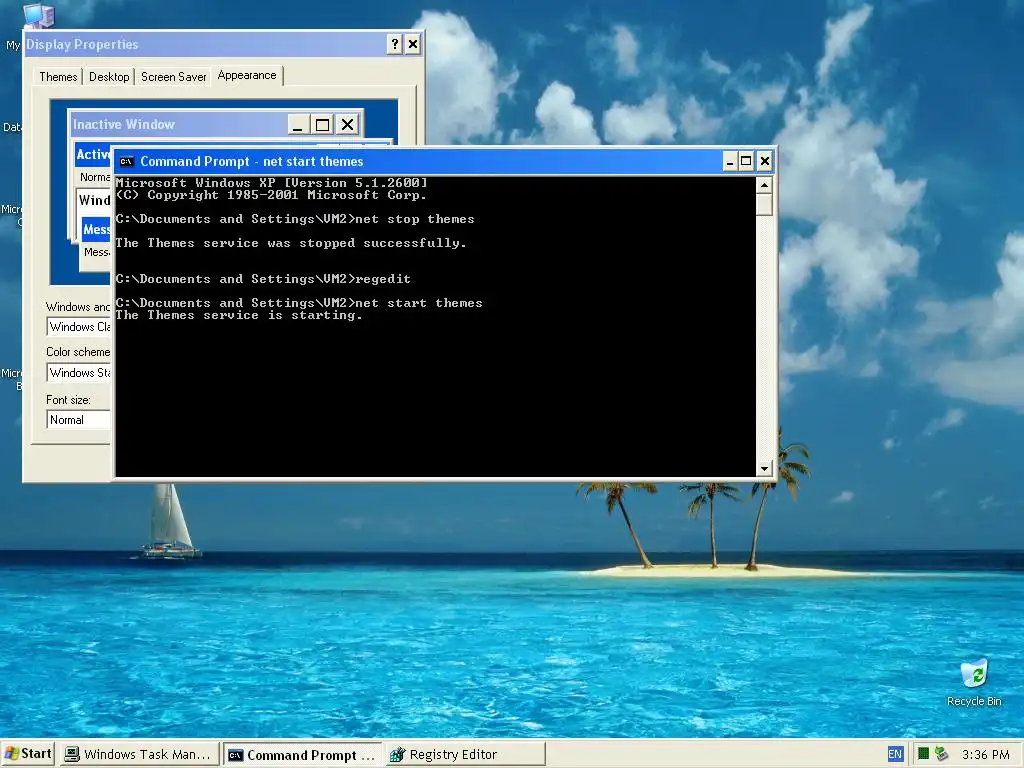Click 'The Themes service was stopped successfully.' text
Viewport: 1024px width, 768px height.
click(291, 243)
